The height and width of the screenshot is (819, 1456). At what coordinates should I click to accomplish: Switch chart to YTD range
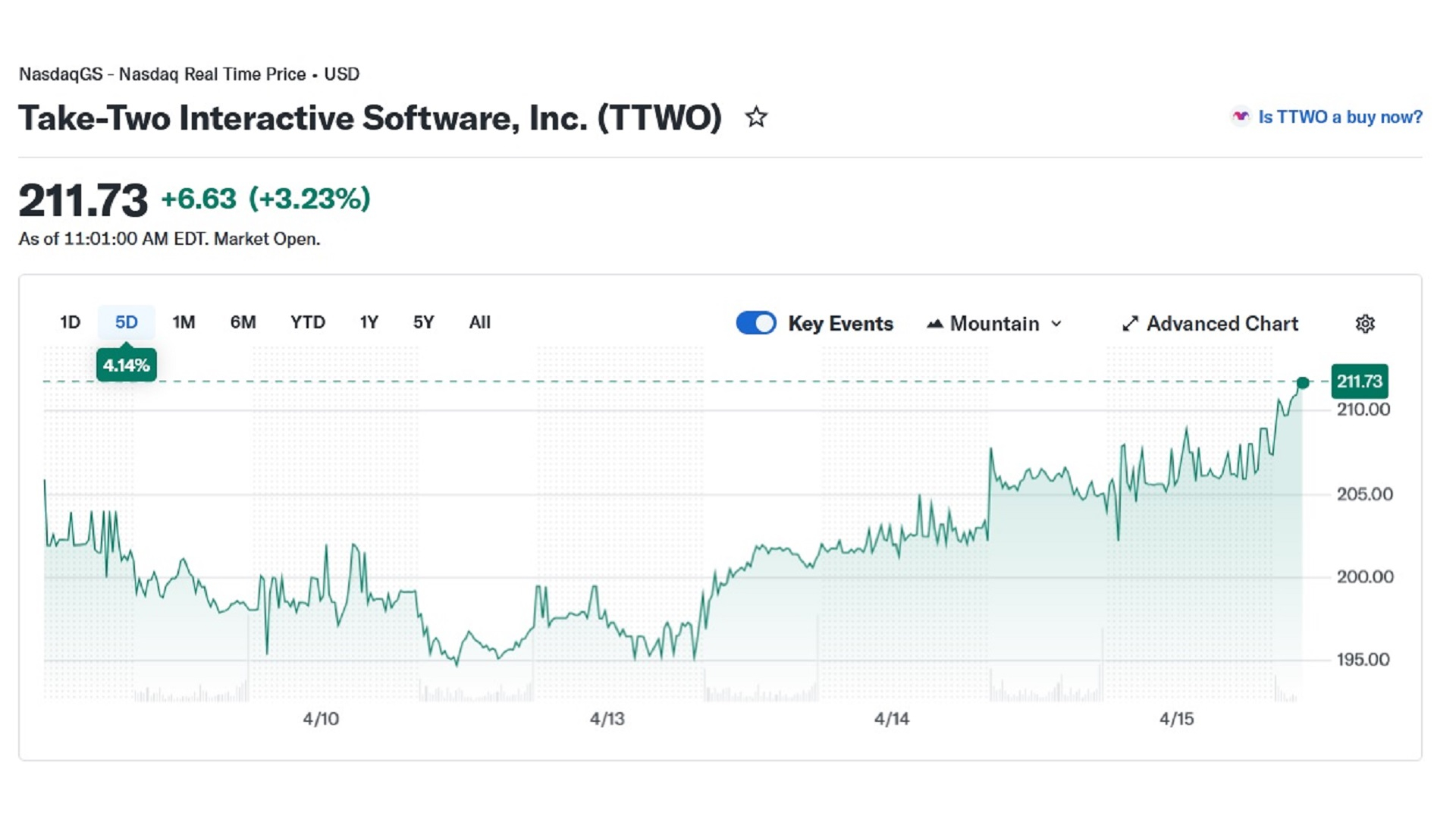[x=307, y=322]
